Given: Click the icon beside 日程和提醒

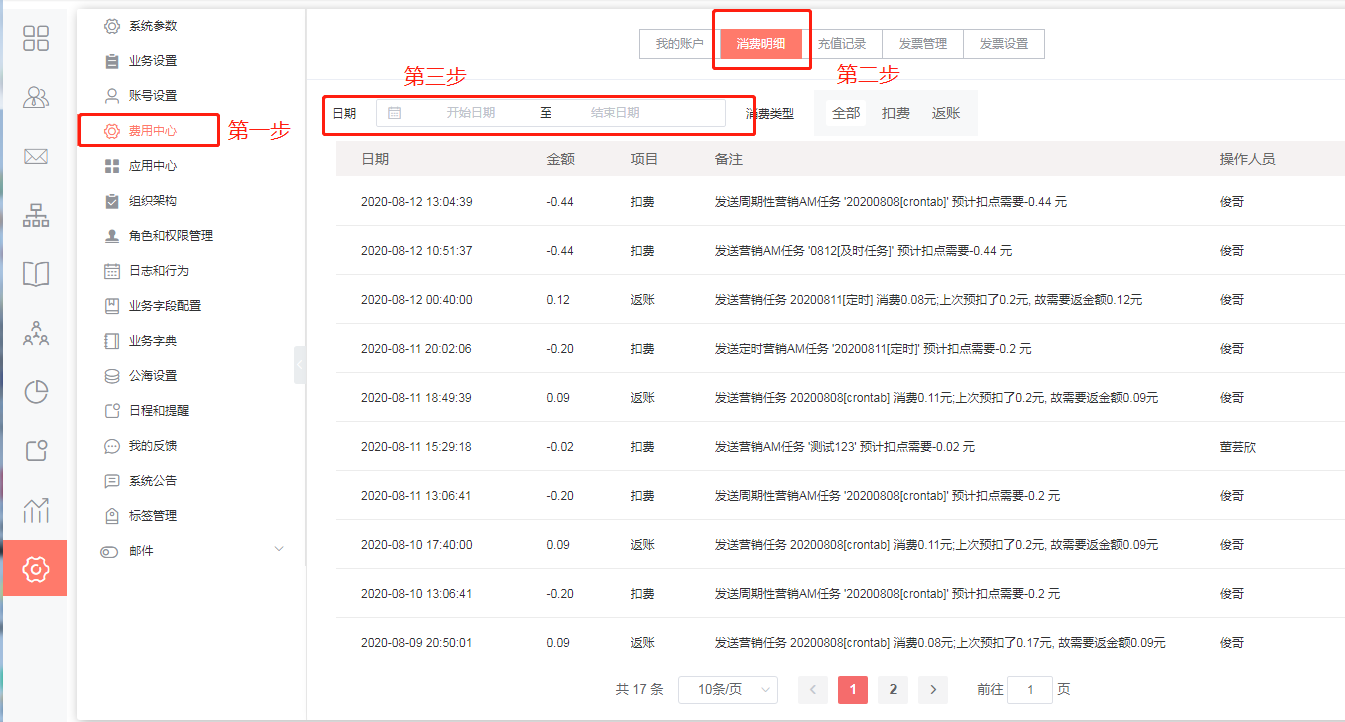Looking at the screenshot, I should [x=112, y=411].
